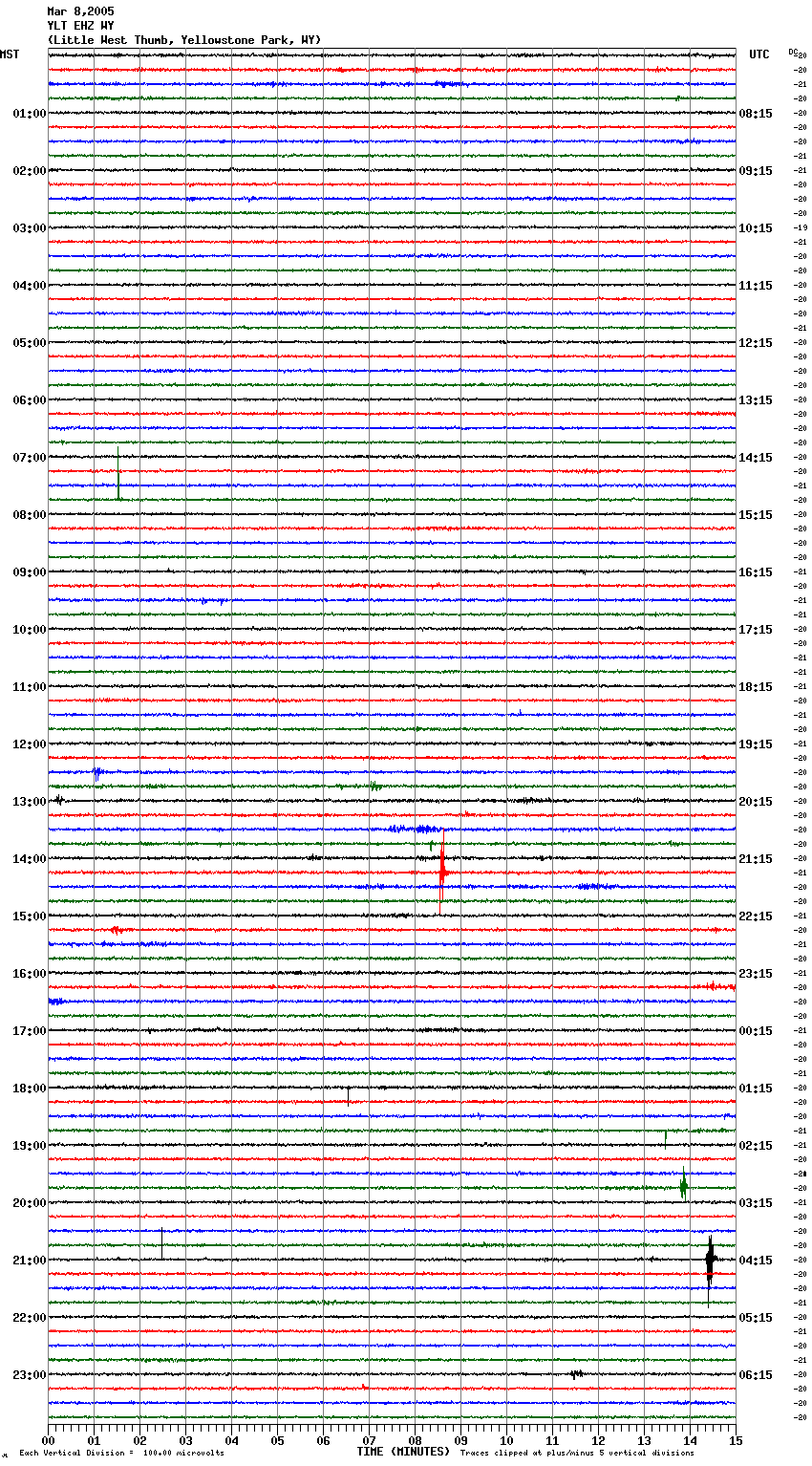Click the '15:15' UTC row label
The image size is (812, 1466).
[x=756, y=515]
